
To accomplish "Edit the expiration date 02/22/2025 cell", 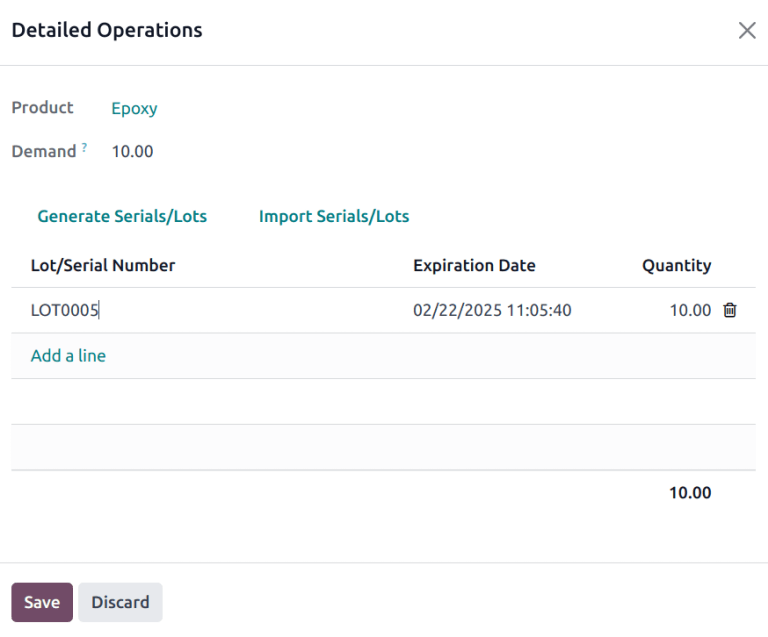I will (x=492, y=310).
